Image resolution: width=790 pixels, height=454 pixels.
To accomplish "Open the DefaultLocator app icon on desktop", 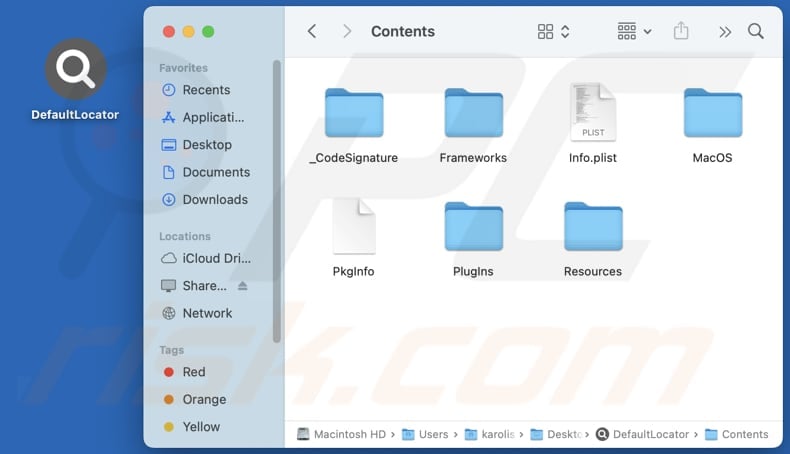I will (x=76, y=69).
